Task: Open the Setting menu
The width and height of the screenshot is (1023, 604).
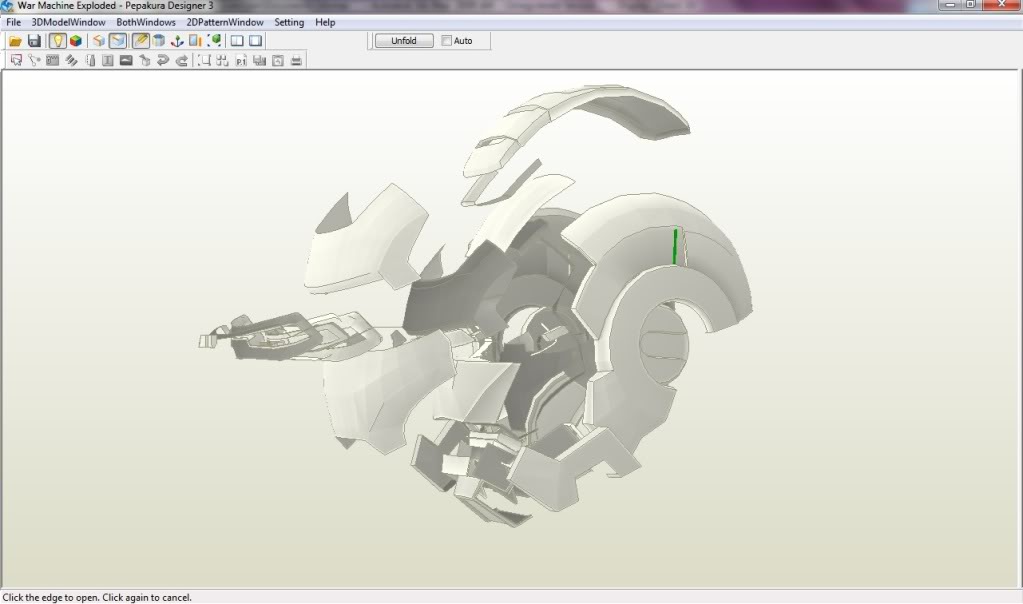Action: tap(289, 22)
